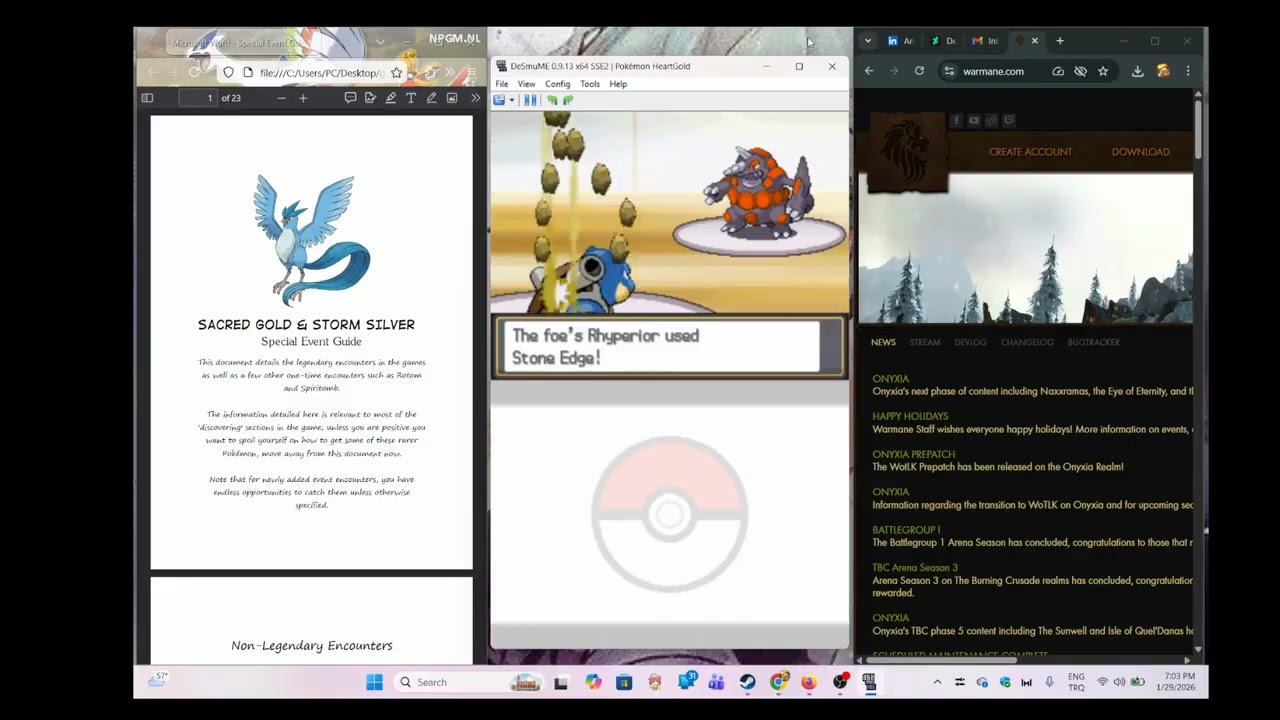Click the DOWNLOAD link on Warmane
The width and height of the screenshot is (1280, 720).
(1140, 152)
